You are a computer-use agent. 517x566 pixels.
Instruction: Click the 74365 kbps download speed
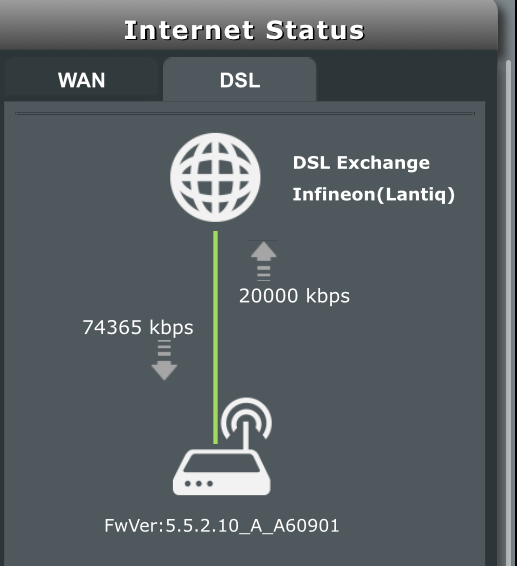coord(138,327)
